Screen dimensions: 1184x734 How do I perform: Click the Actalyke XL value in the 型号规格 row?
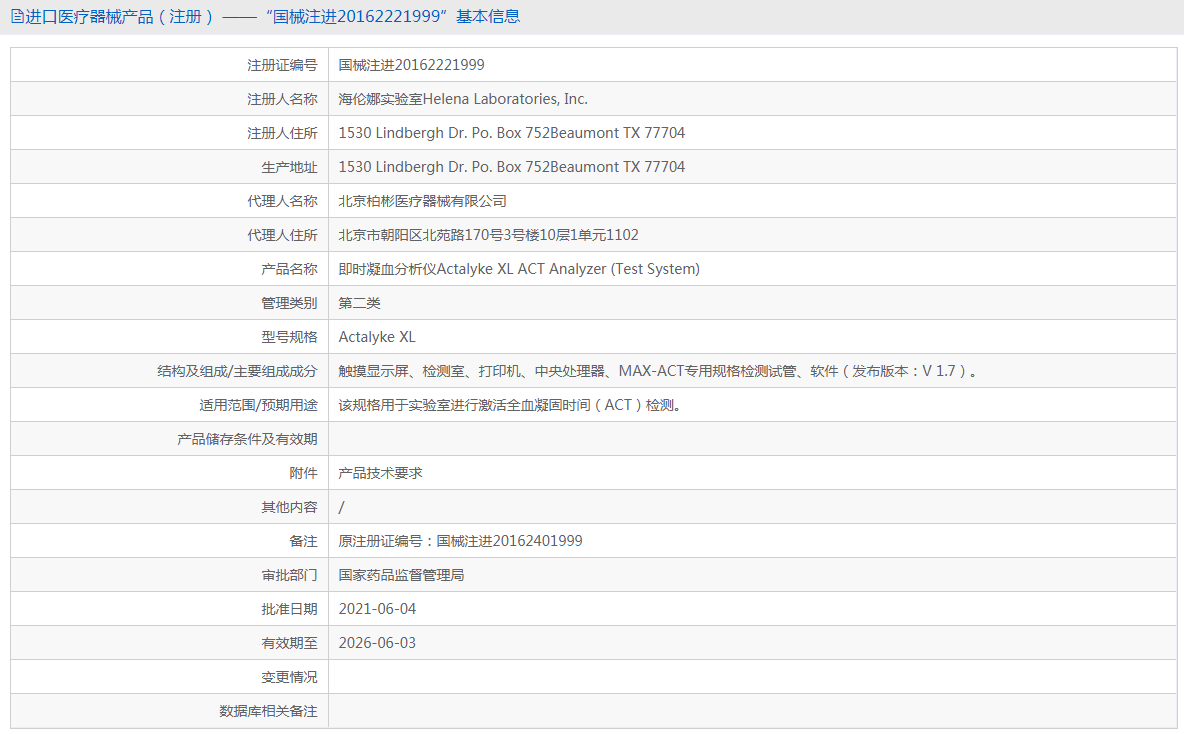(377, 338)
